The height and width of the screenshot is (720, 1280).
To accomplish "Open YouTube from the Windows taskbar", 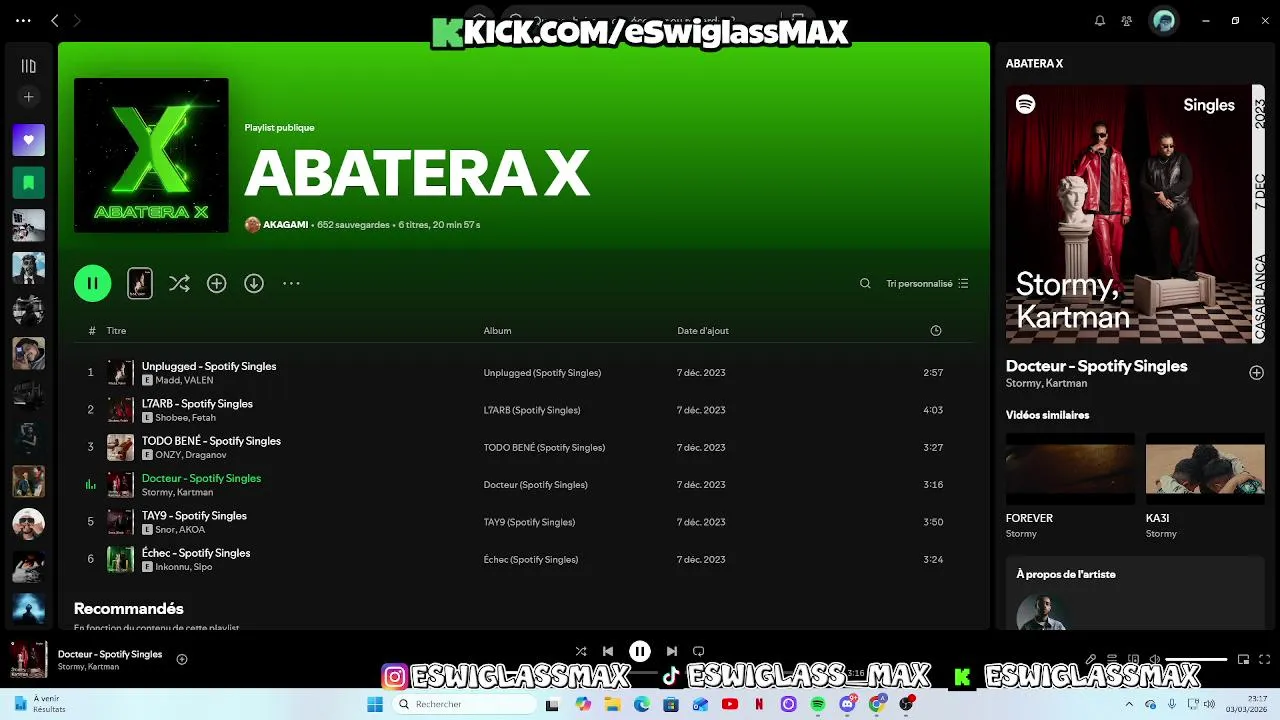I will (730, 704).
